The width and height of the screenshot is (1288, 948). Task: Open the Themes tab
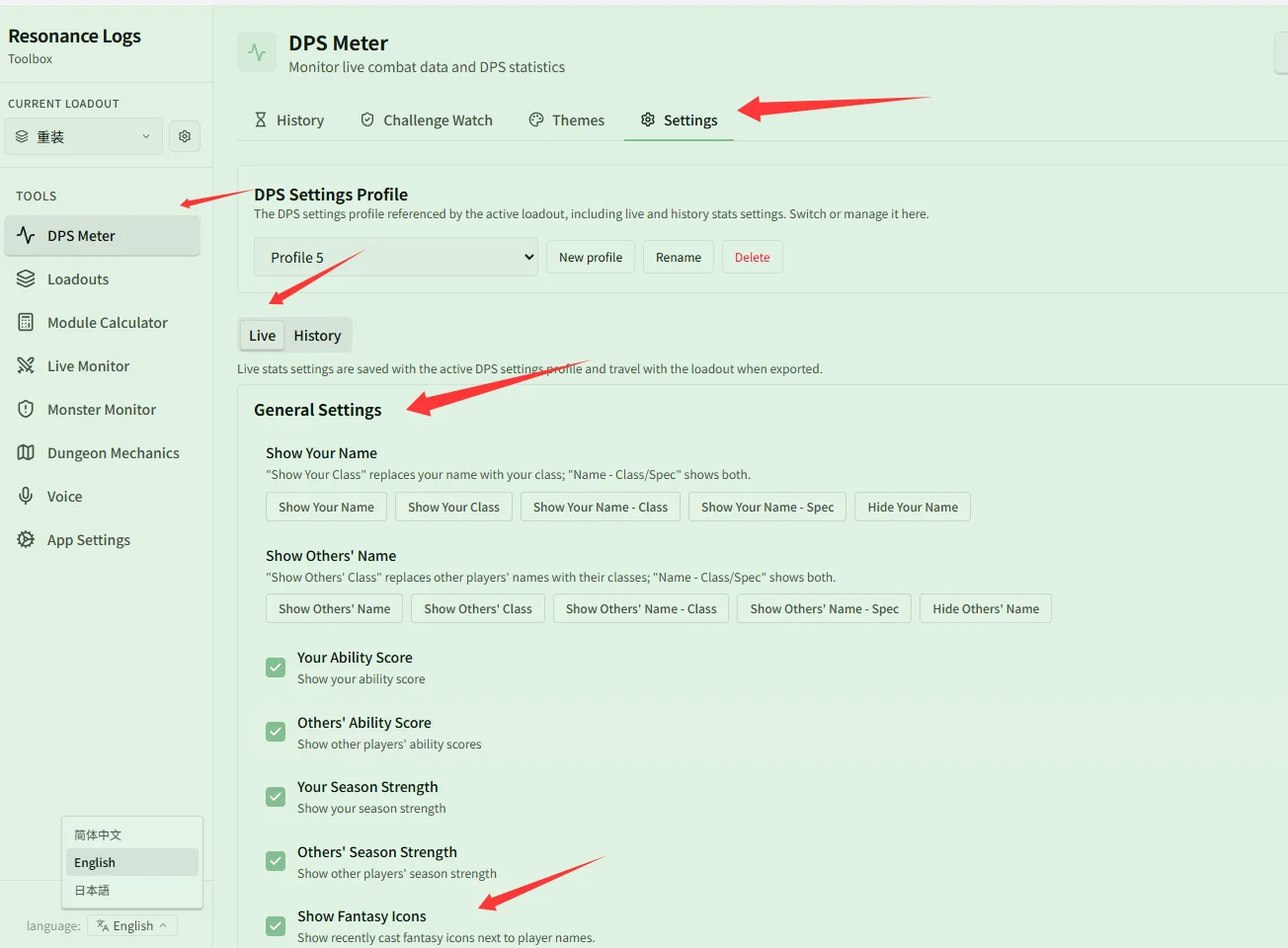(567, 119)
